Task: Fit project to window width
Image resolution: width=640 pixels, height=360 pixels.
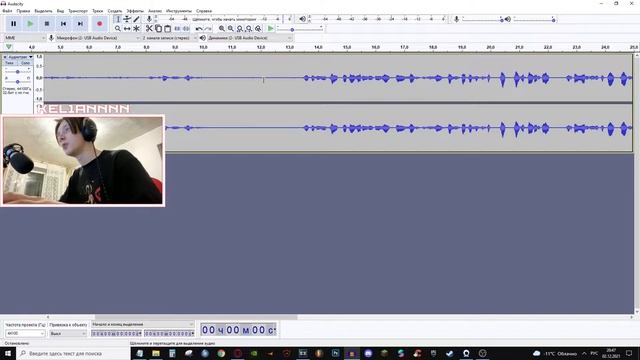Action: [x=249, y=29]
